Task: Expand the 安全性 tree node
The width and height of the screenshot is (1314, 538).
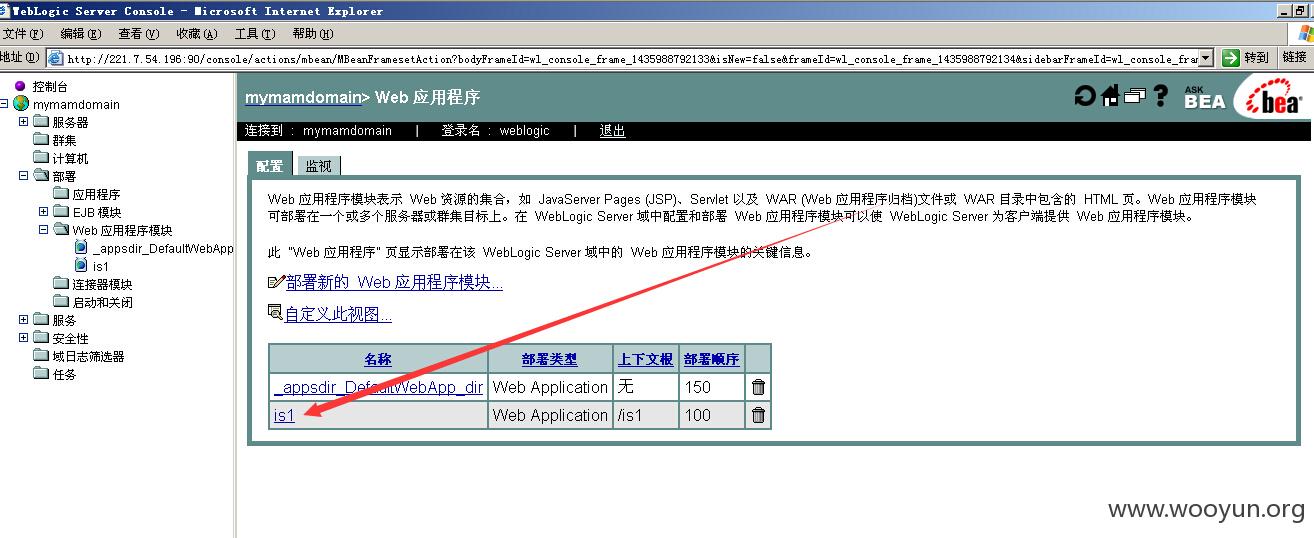Action: (x=24, y=338)
